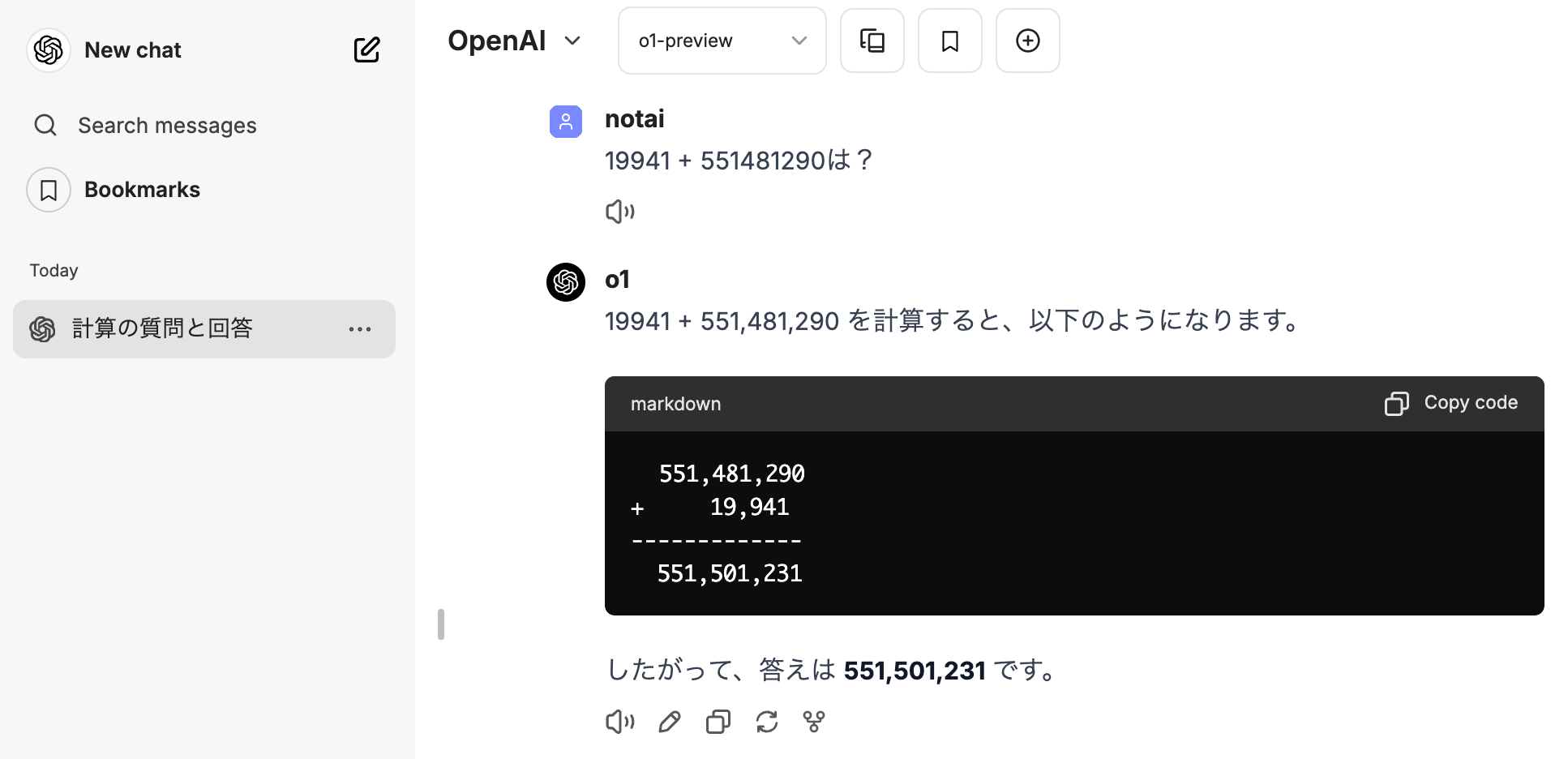Open options for 計算の質問と回答 conversation

coord(359,329)
